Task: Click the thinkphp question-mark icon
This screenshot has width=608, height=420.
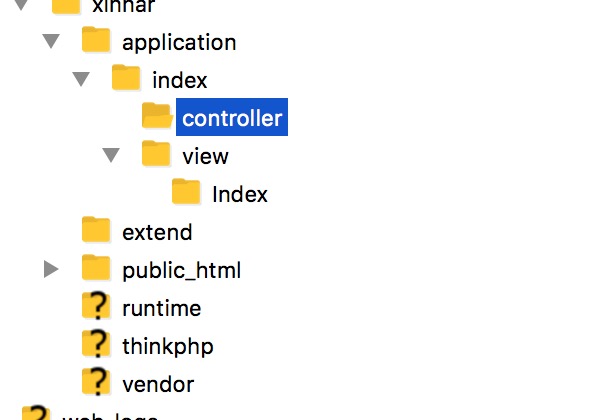Action: (x=96, y=343)
